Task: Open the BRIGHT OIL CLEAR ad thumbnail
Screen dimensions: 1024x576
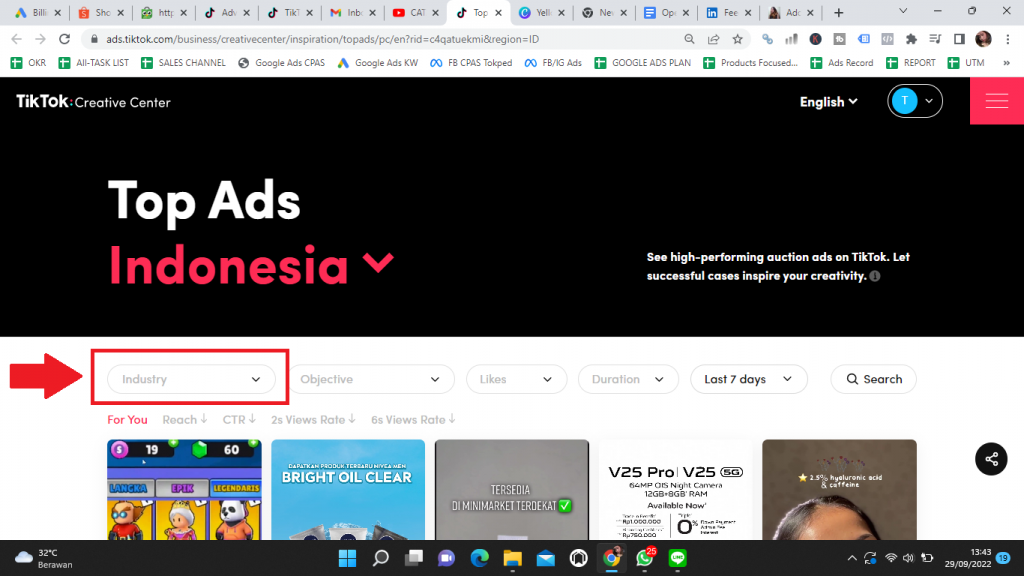Action: [x=348, y=490]
